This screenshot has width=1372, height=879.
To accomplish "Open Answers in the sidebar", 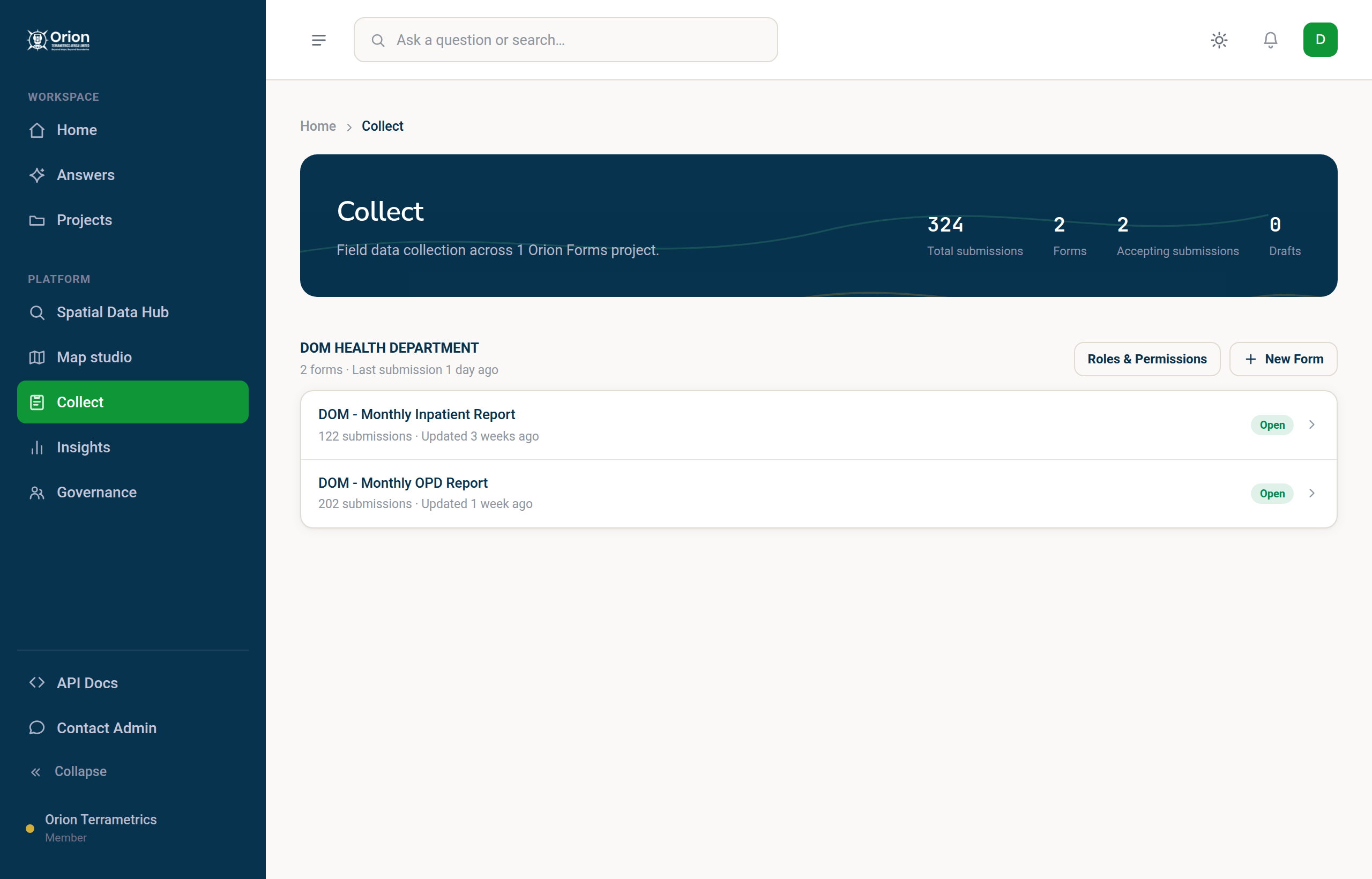I will (x=133, y=175).
